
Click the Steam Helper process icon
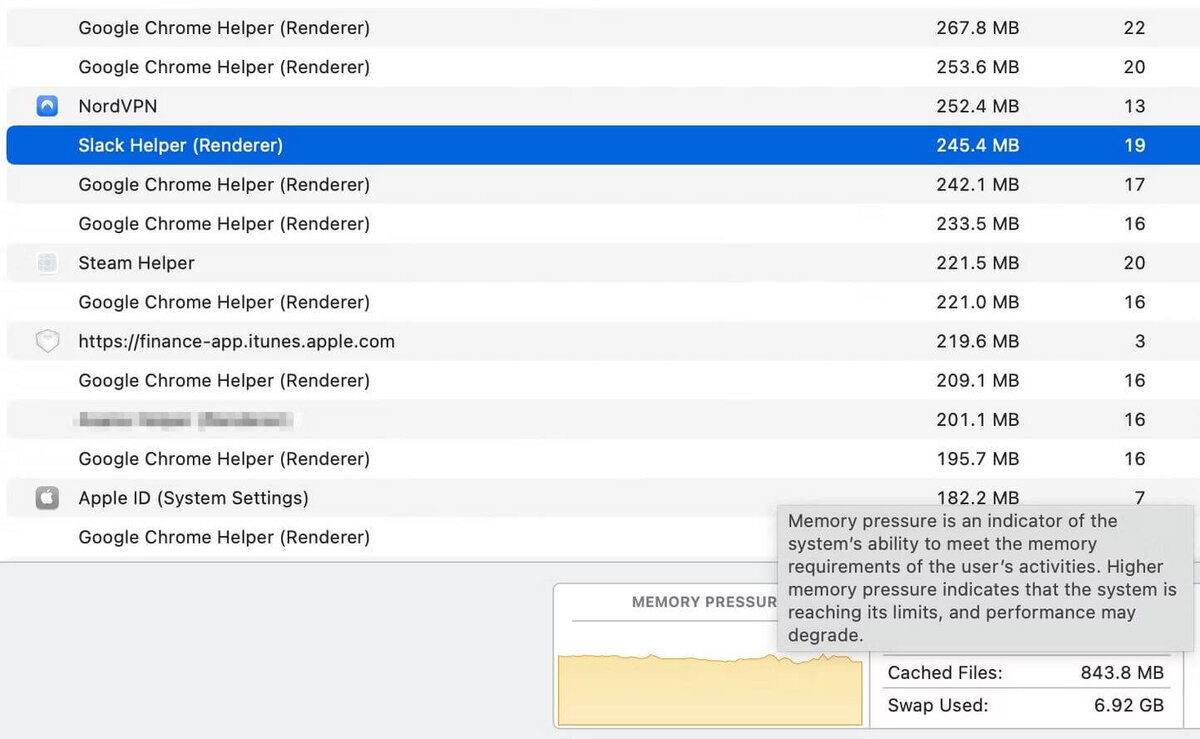(x=47, y=263)
